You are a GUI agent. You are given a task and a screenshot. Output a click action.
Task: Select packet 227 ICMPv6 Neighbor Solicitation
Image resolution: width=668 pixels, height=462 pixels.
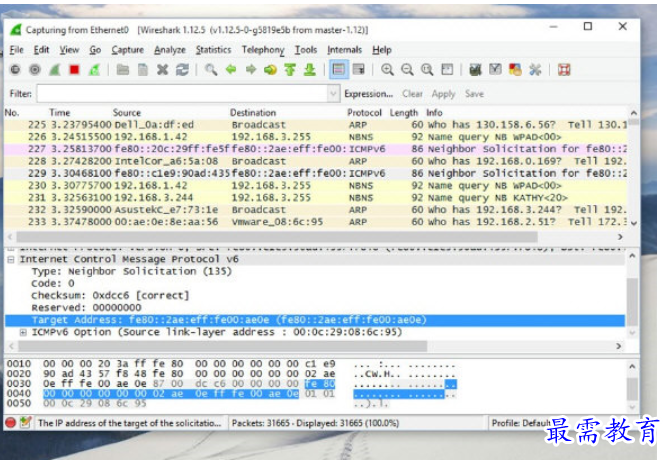(316, 149)
